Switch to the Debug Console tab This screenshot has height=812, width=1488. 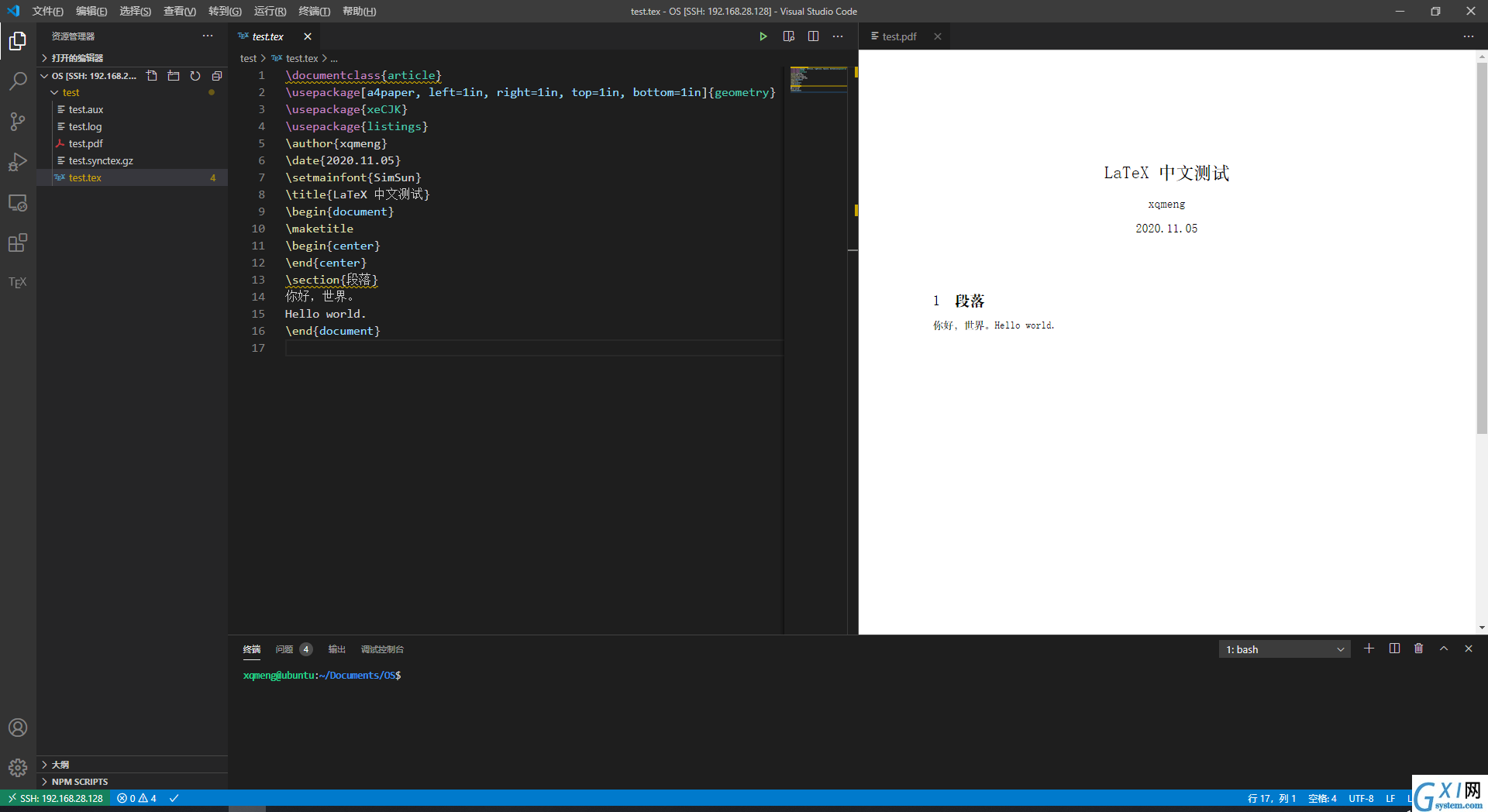382,649
